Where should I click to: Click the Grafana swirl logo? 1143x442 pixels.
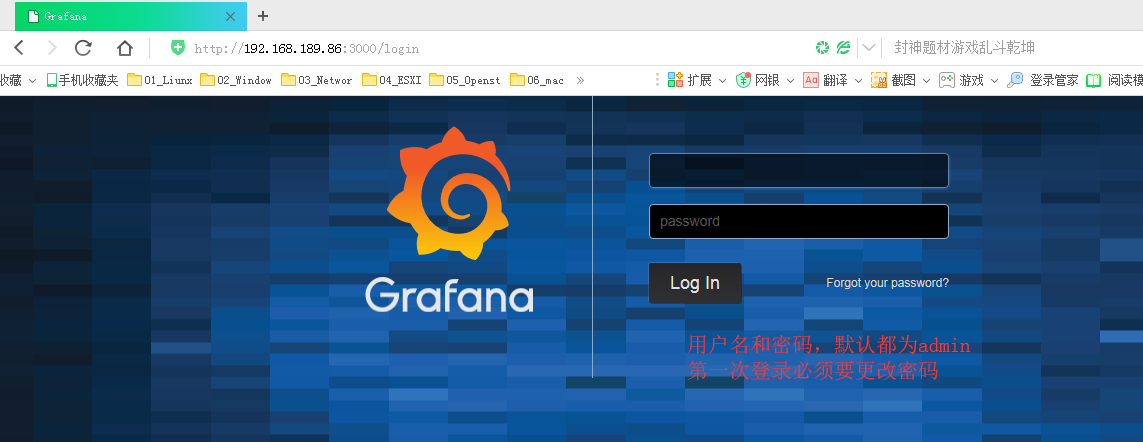449,193
